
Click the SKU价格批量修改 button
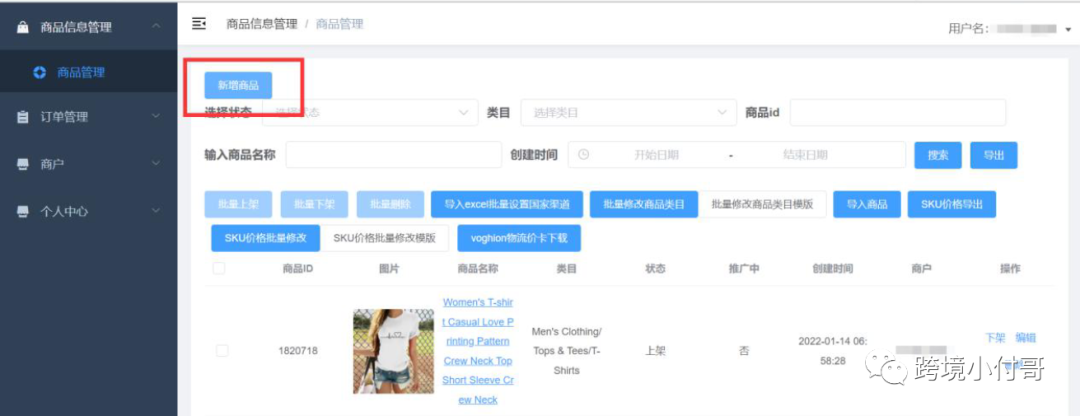pyautogui.click(x=266, y=238)
